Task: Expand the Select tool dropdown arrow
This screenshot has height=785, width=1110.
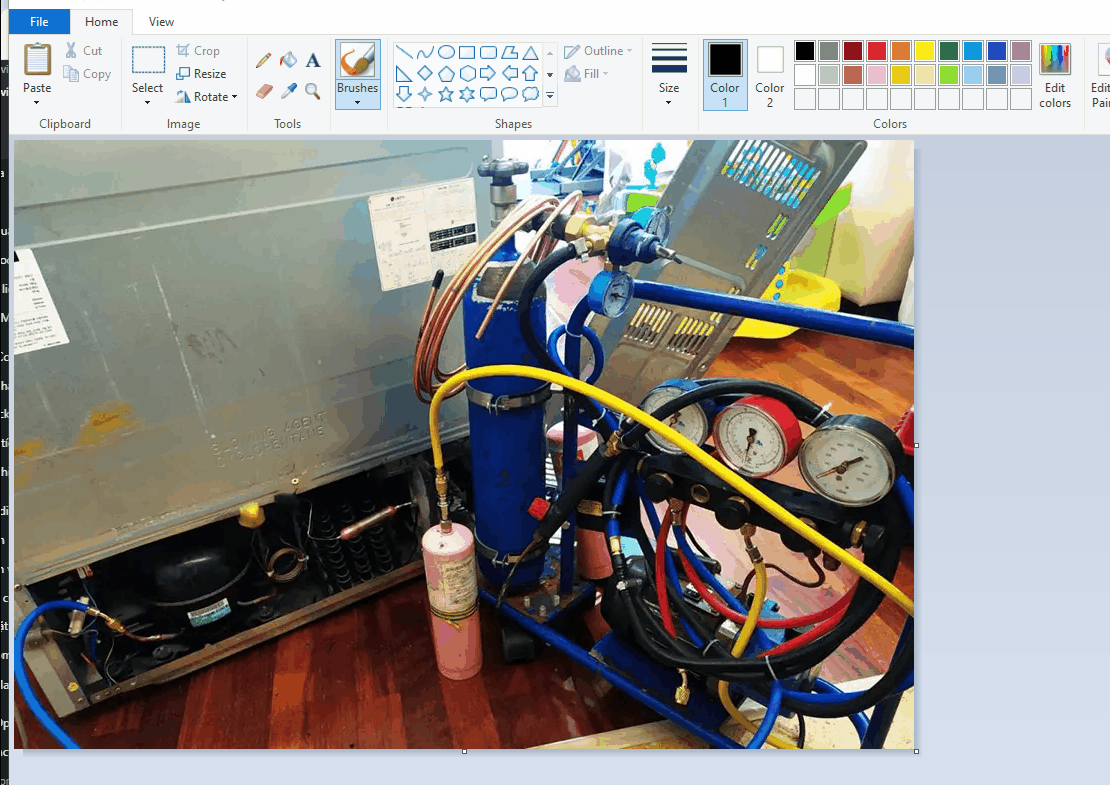Action: pyautogui.click(x=147, y=102)
